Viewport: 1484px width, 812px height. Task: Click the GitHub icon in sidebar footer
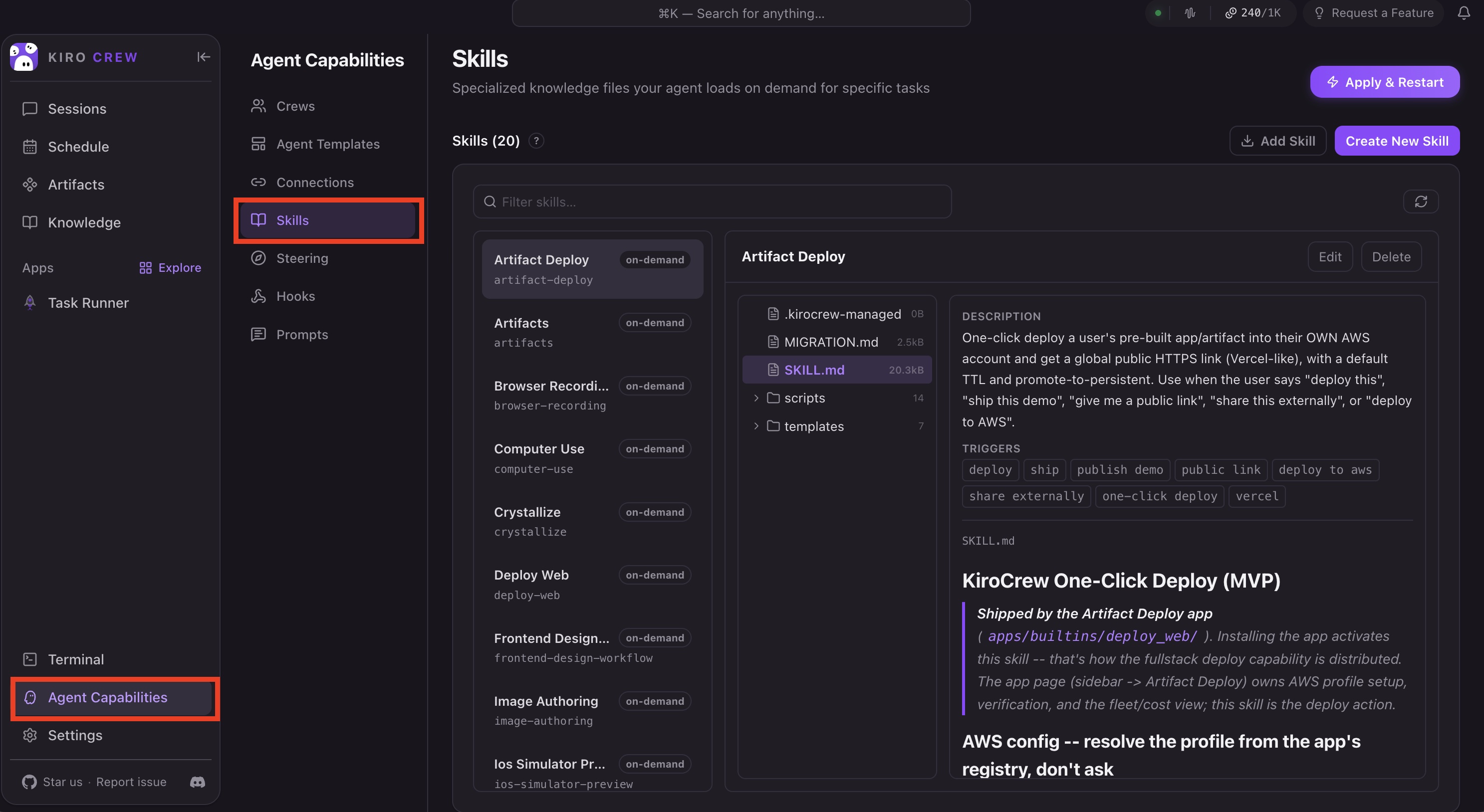point(29,782)
